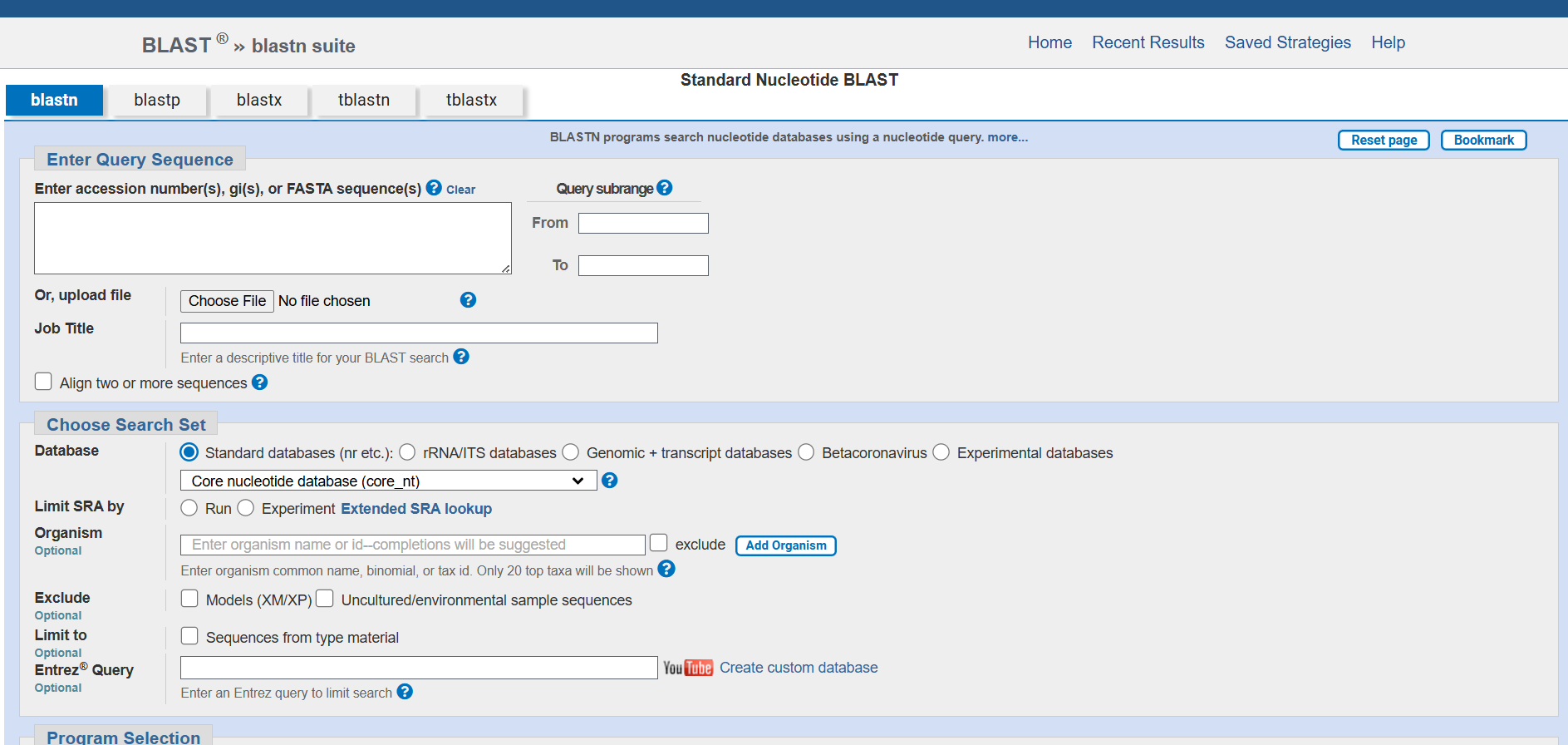Expand the Core nucleotide database dropdown
Viewport: 1568px width, 745px height.
click(x=388, y=481)
